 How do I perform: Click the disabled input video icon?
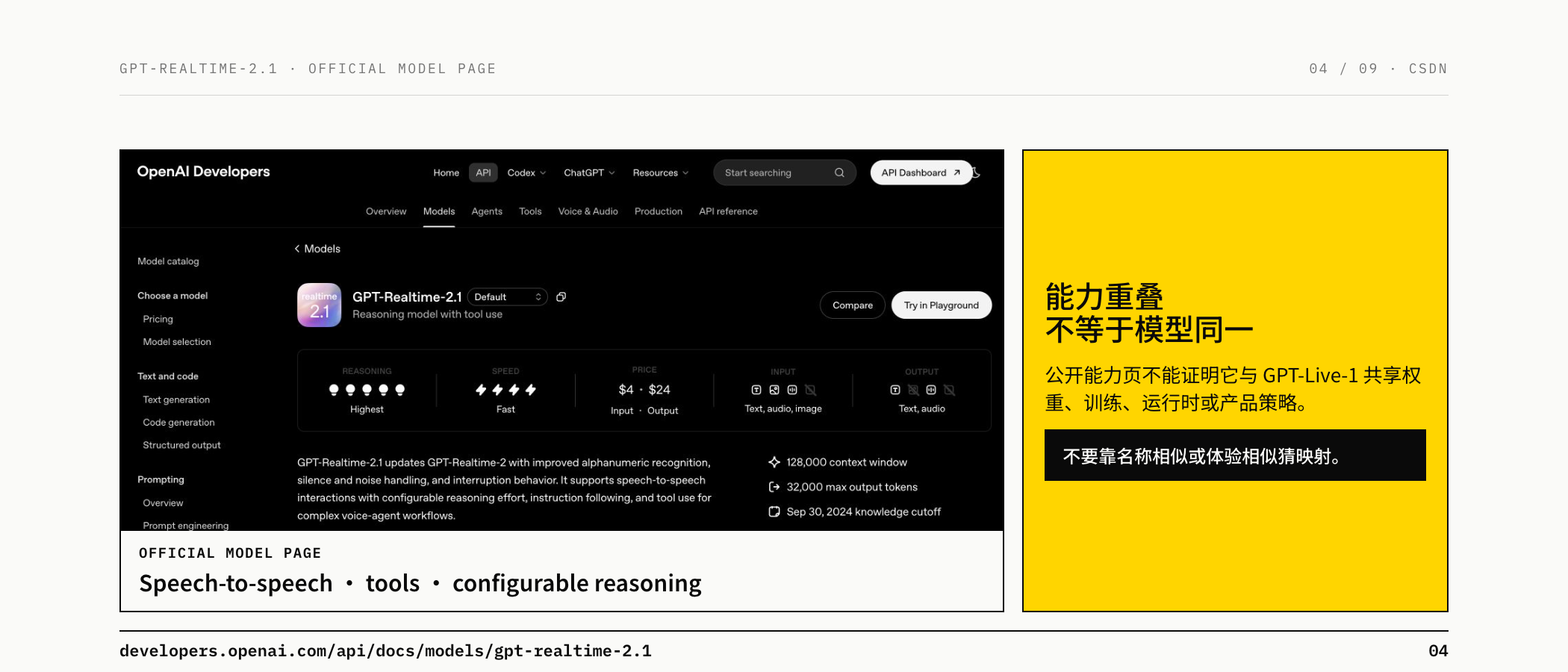(810, 390)
